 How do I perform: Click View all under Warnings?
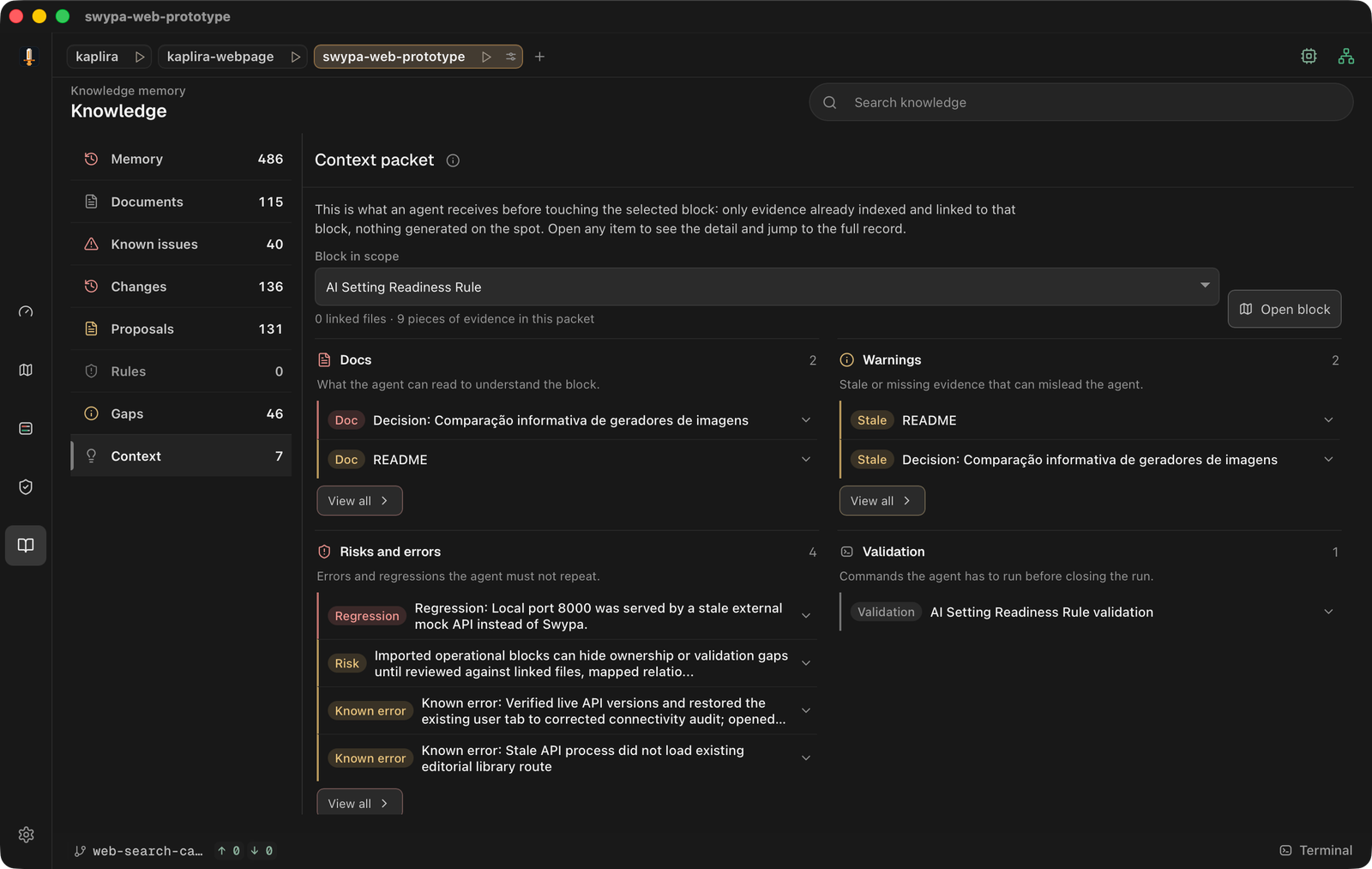click(882, 501)
